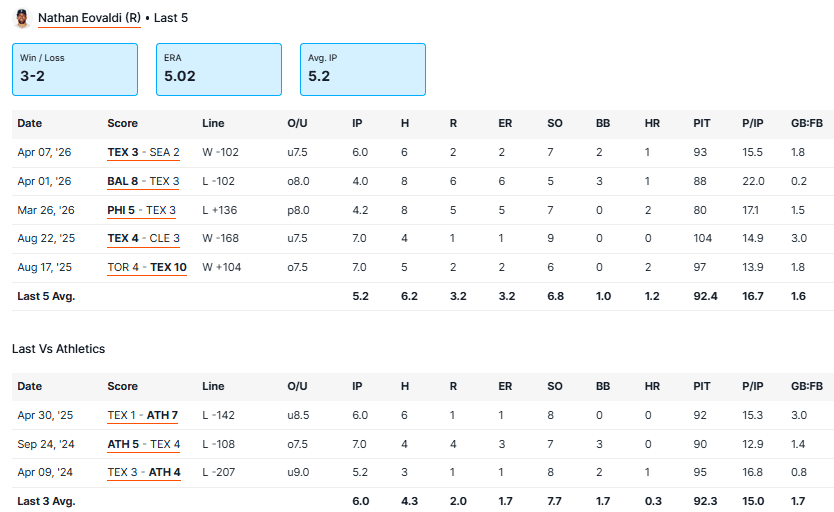The width and height of the screenshot is (834, 512).
Task: Click the Last Vs Athletics section heading
Action: [x=58, y=348]
